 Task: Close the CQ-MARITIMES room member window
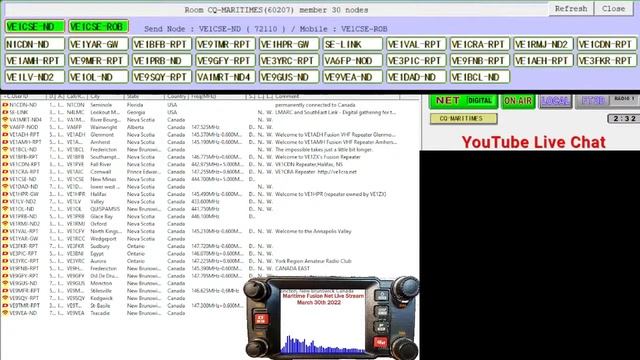(613, 9)
